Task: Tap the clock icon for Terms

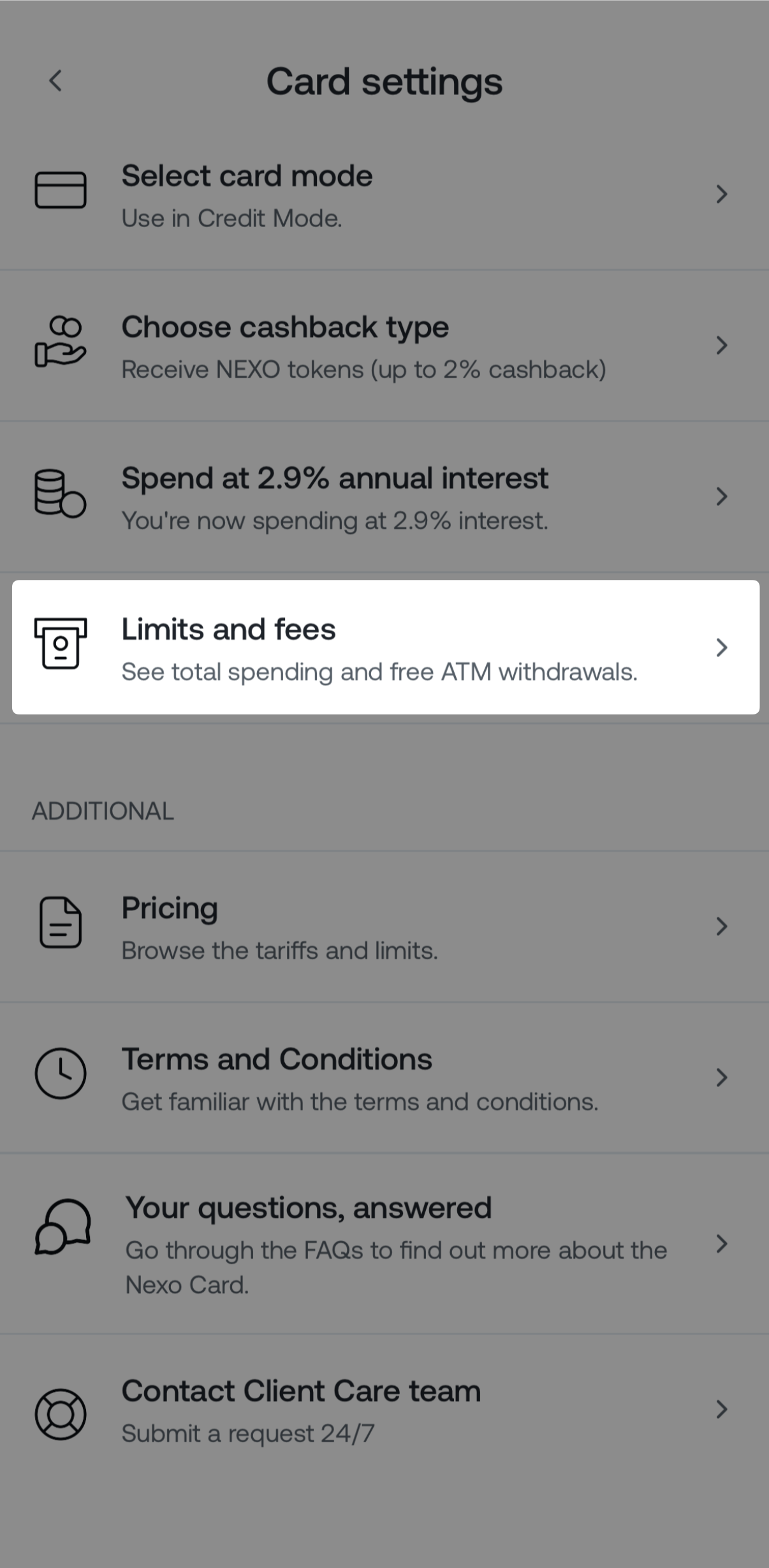Action: point(61,1074)
